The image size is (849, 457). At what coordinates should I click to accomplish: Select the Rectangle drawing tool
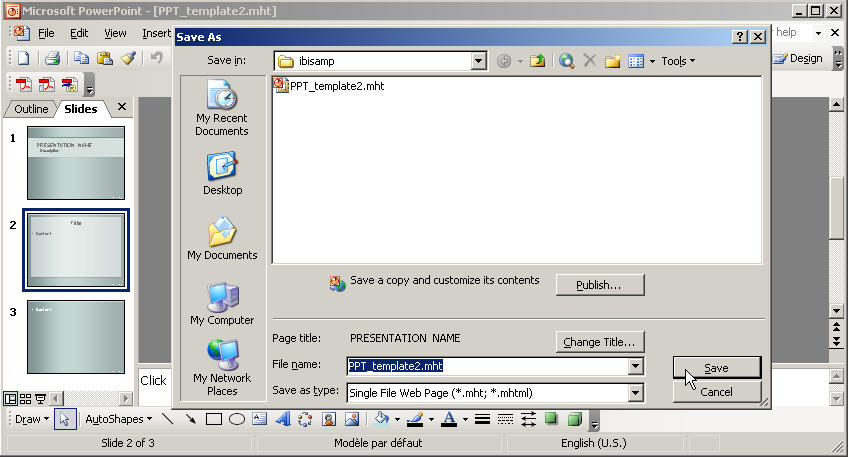pos(213,419)
